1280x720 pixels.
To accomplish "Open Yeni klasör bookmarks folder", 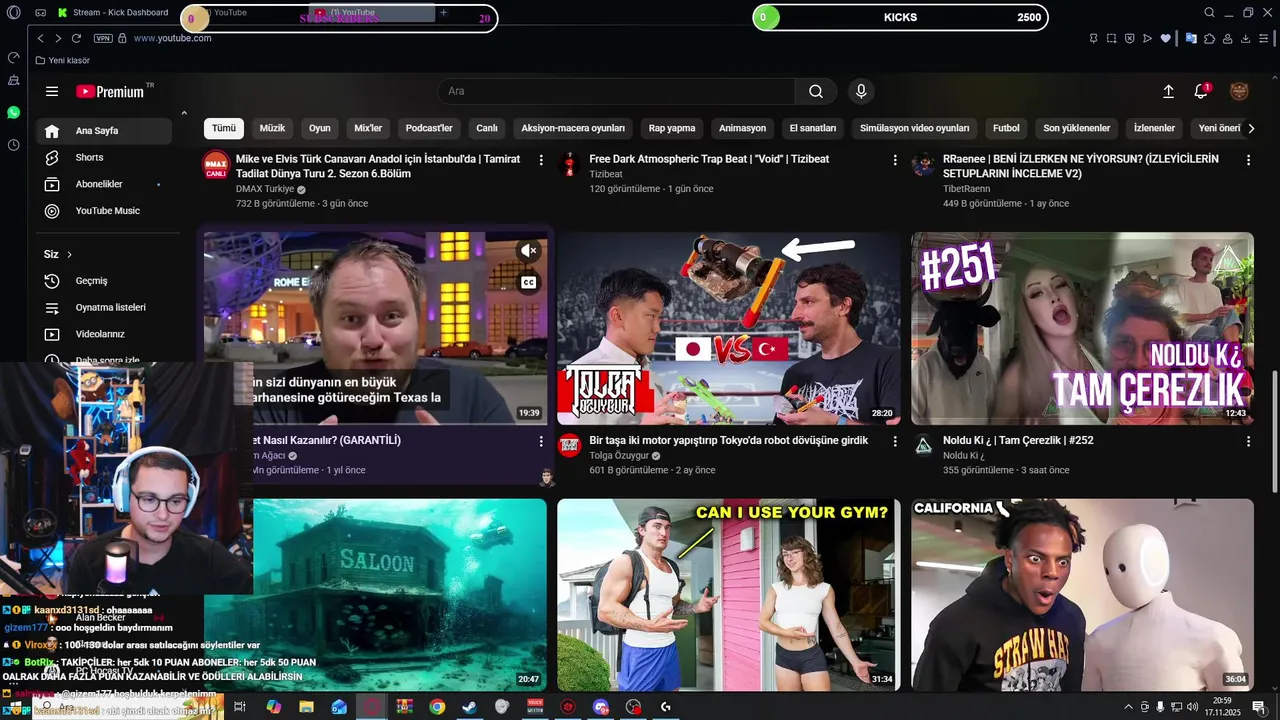I will (62, 61).
